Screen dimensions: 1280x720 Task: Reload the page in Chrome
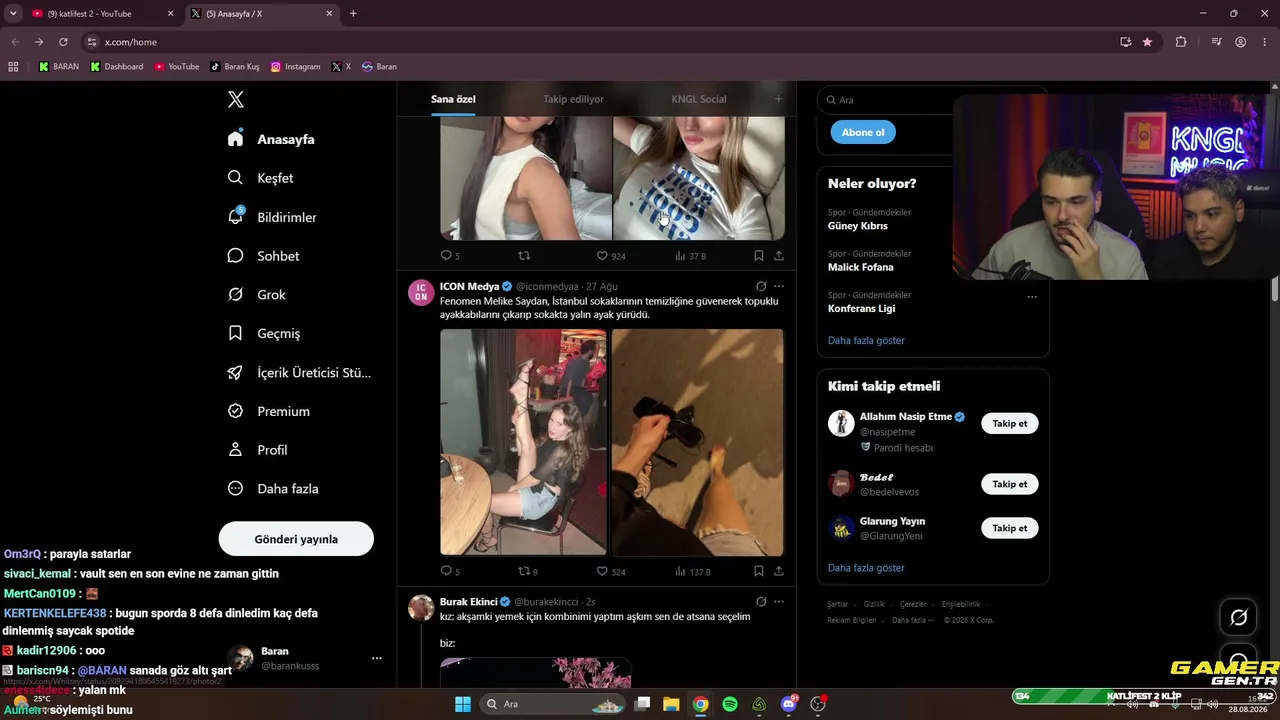[x=63, y=42]
